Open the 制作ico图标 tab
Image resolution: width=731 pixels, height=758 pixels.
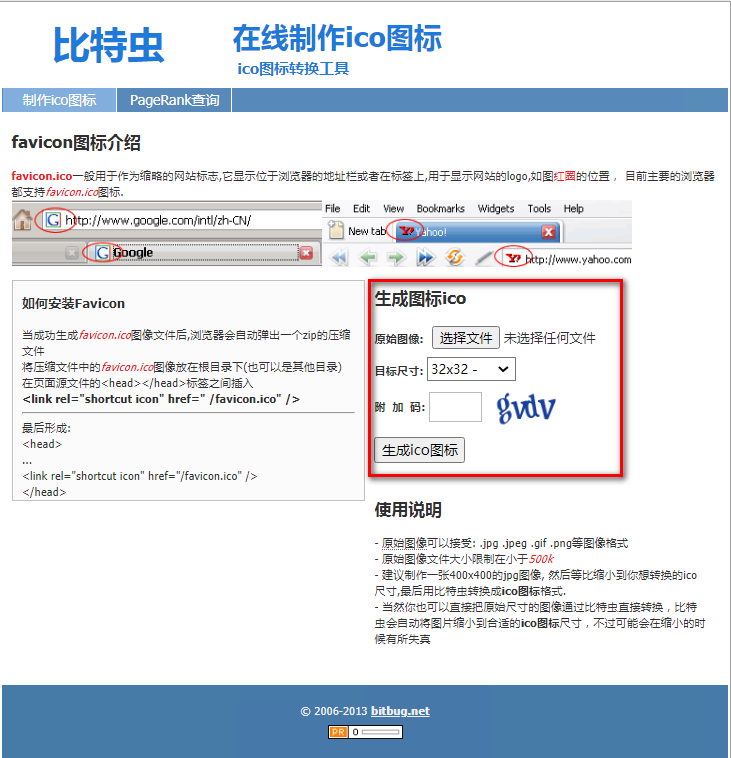59,100
